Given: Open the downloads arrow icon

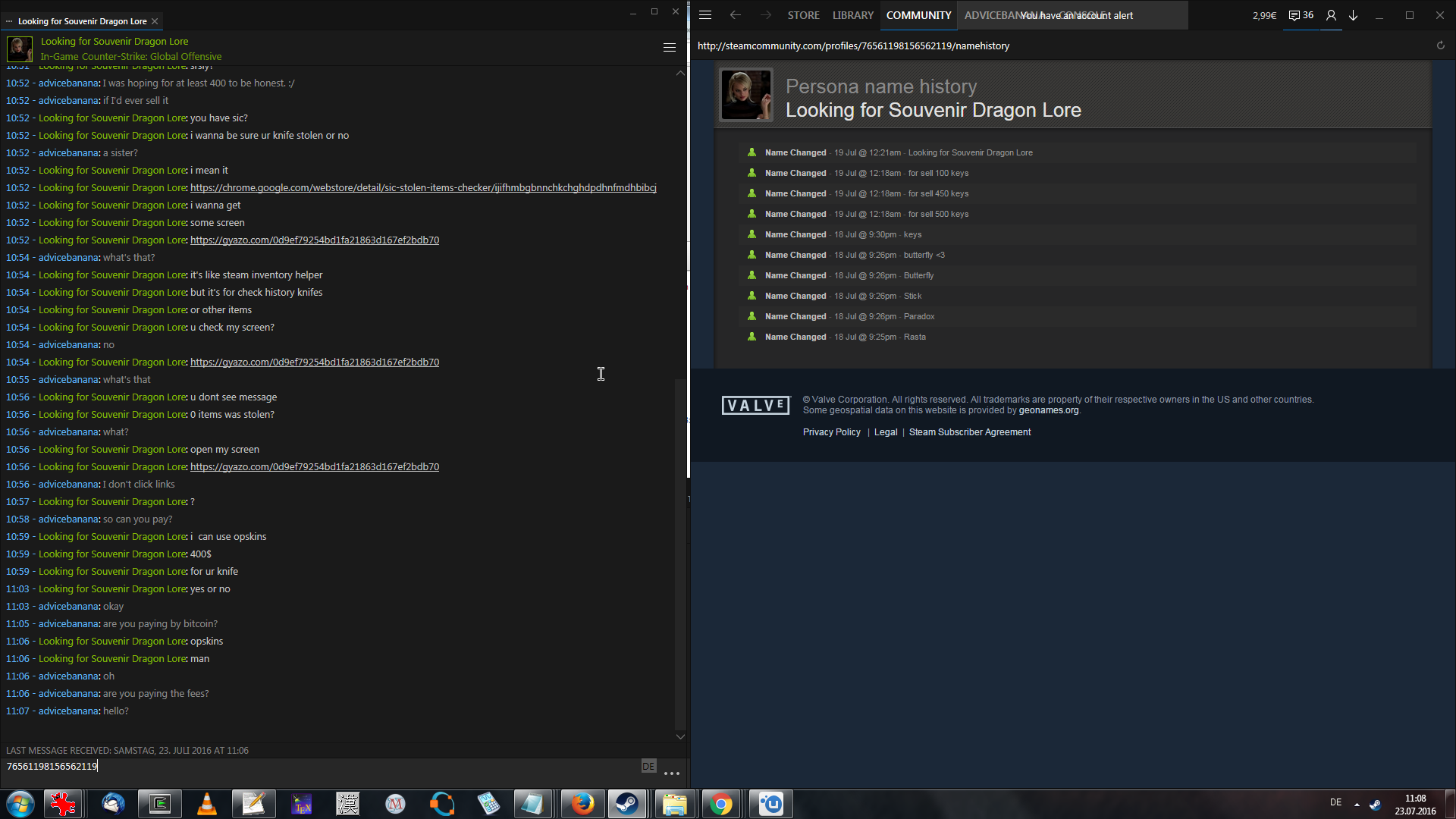Looking at the screenshot, I should [1354, 15].
